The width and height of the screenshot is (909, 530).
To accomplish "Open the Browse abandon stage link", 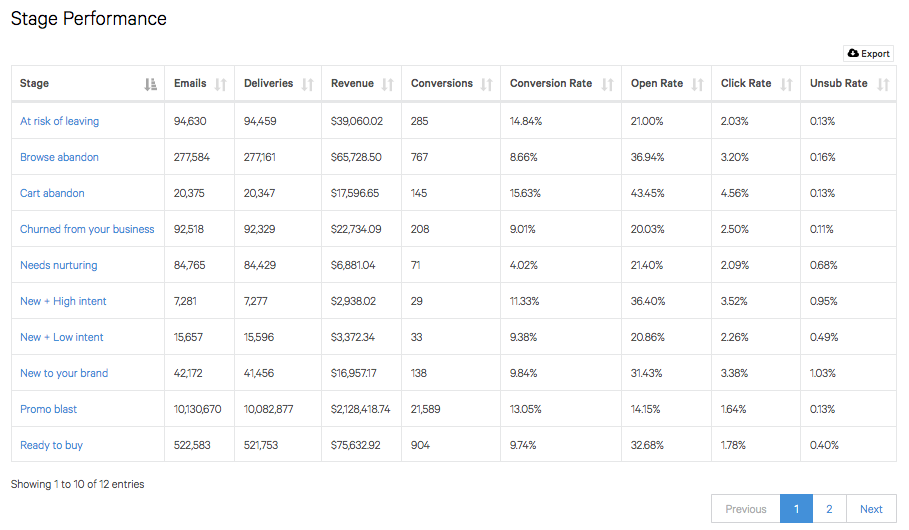I will tap(59, 157).
